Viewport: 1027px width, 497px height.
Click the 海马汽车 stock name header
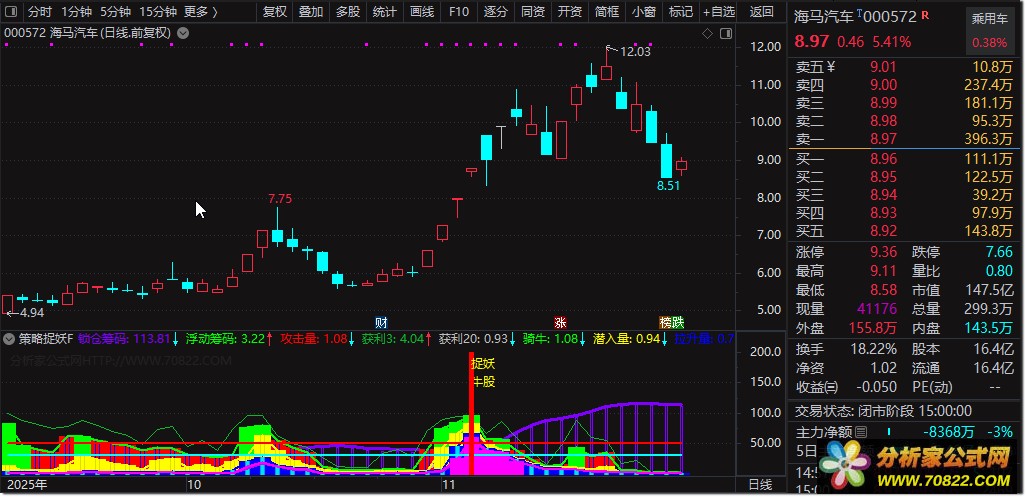(x=824, y=17)
